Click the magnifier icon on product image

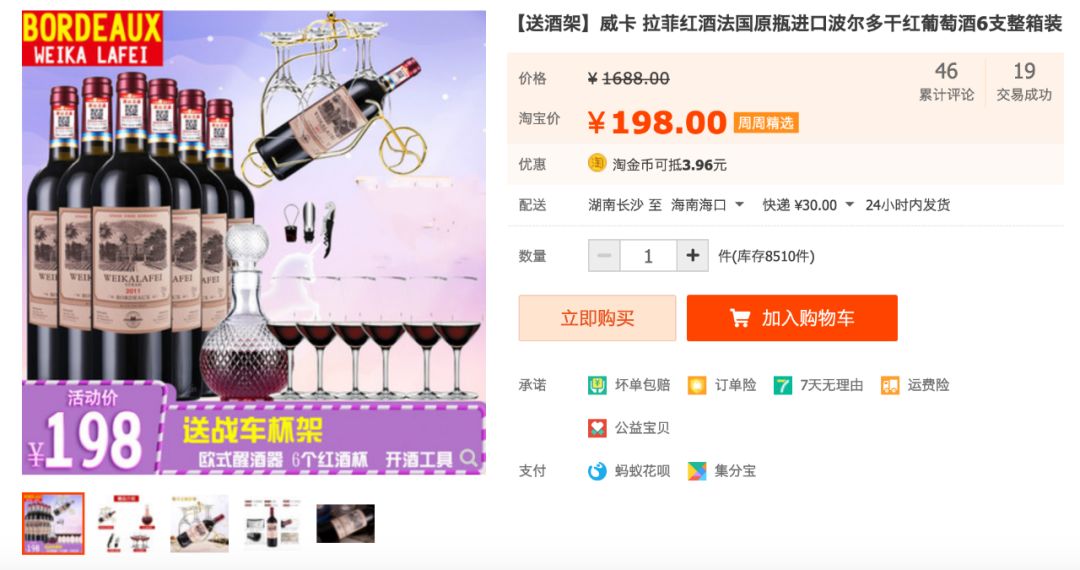click(x=469, y=458)
